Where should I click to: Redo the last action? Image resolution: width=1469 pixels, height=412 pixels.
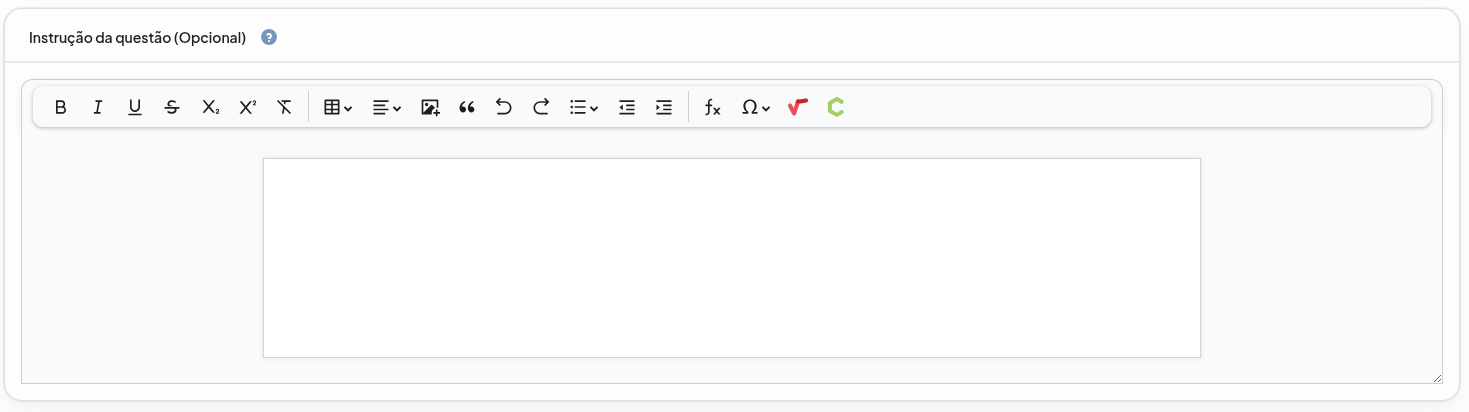click(541, 107)
